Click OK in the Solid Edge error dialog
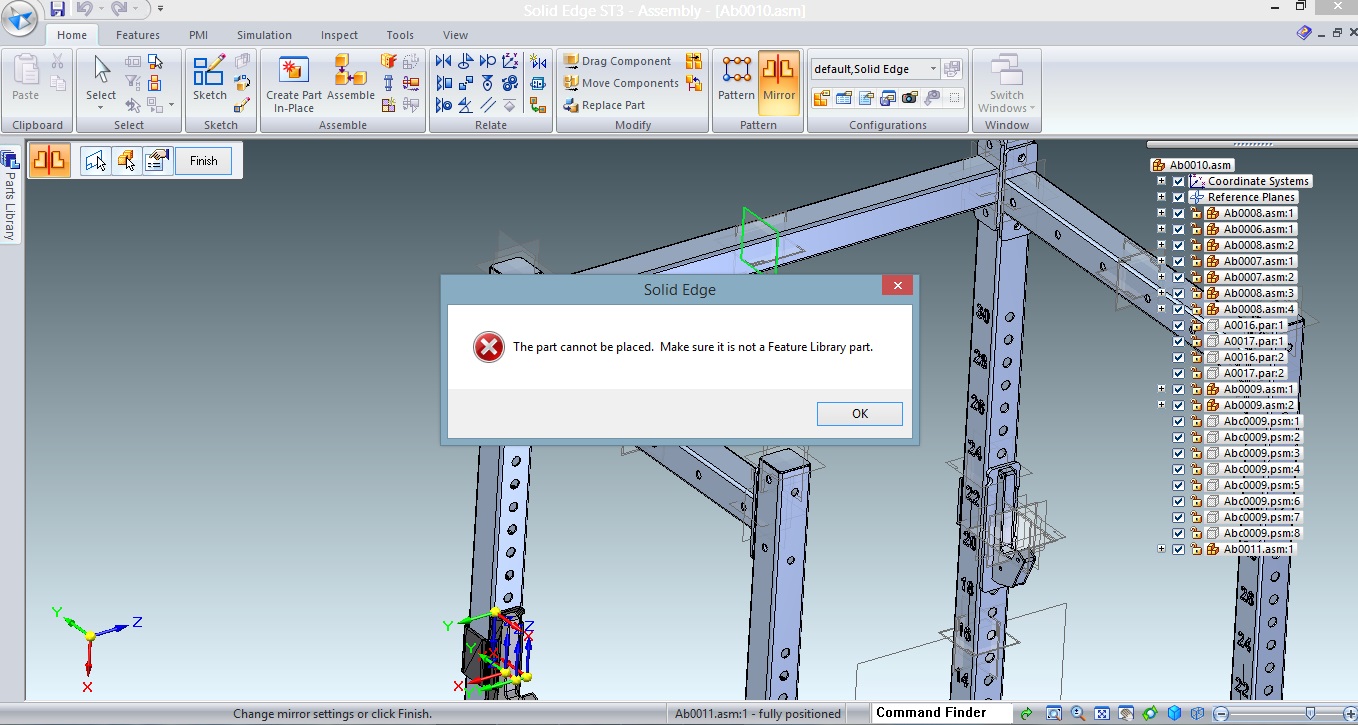The image size is (1358, 725). click(x=860, y=414)
